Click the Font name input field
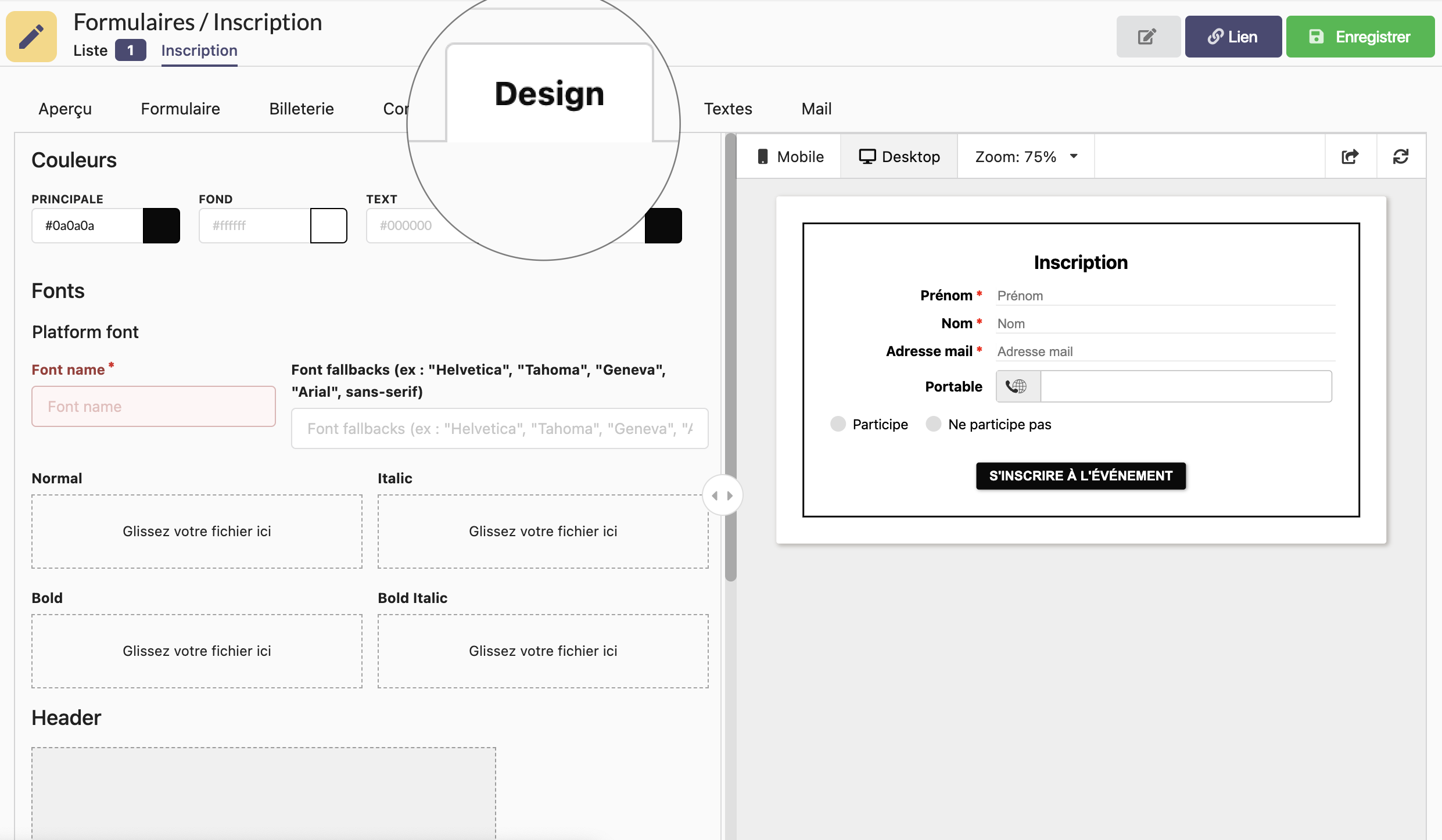 [153, 407]
